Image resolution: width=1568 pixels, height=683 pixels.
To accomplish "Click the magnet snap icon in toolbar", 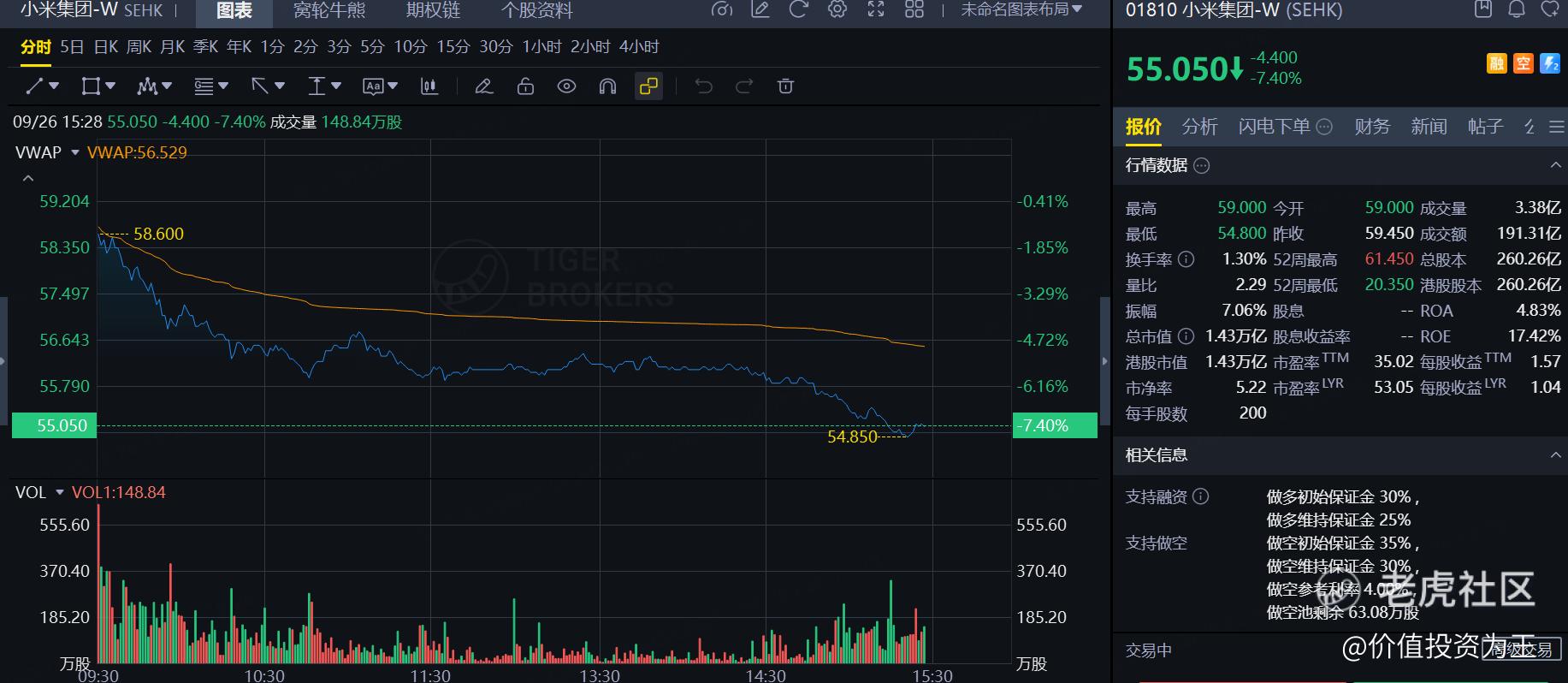I will [x=607, y=86].
